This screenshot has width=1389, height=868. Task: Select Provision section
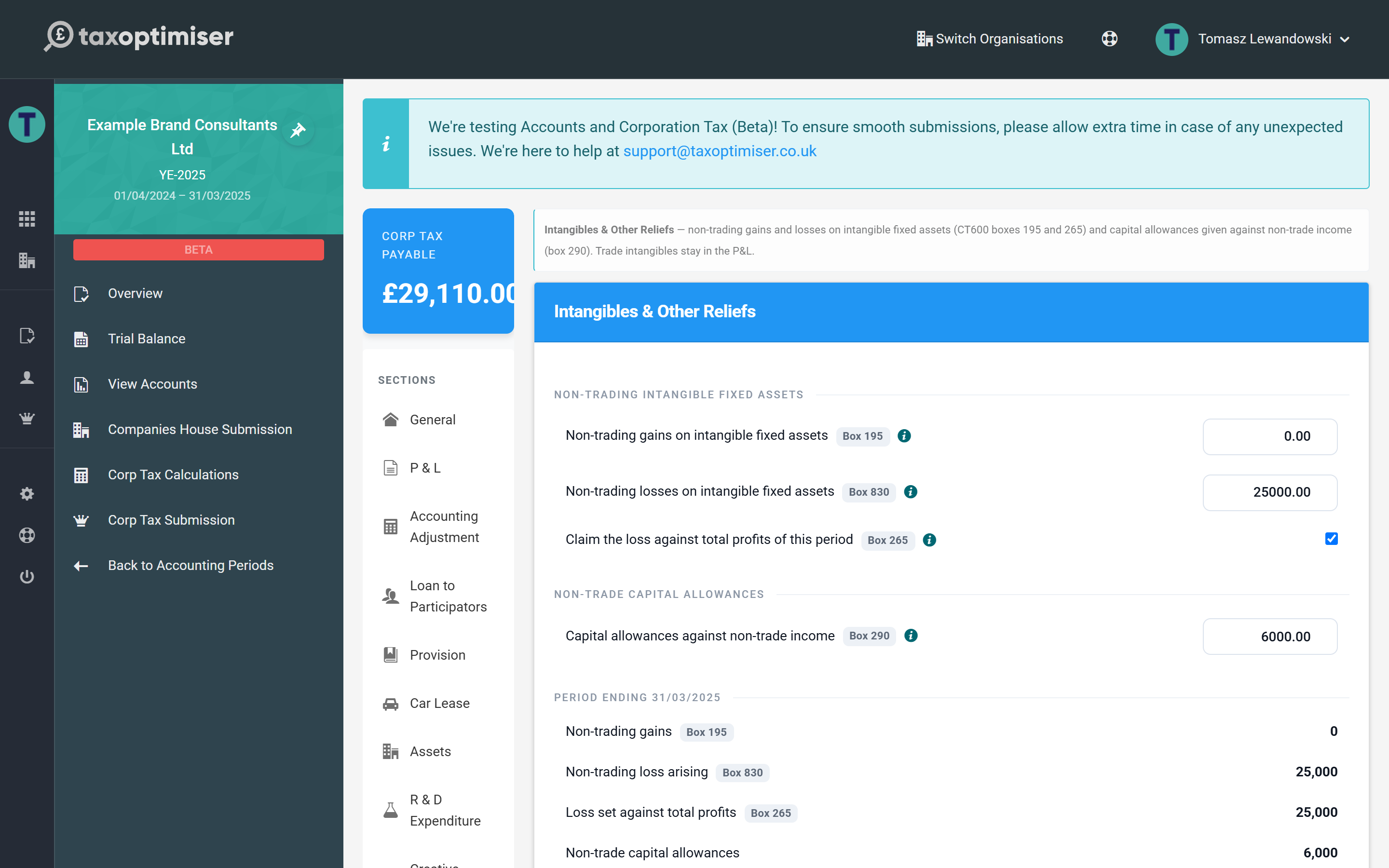coord(438,655)
